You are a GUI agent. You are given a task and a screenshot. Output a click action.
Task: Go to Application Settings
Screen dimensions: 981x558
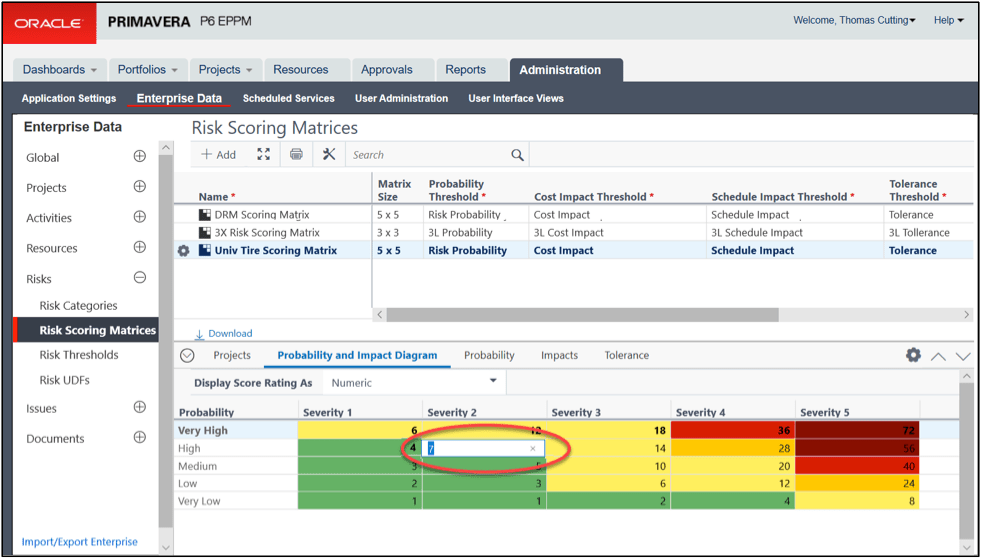69,98
